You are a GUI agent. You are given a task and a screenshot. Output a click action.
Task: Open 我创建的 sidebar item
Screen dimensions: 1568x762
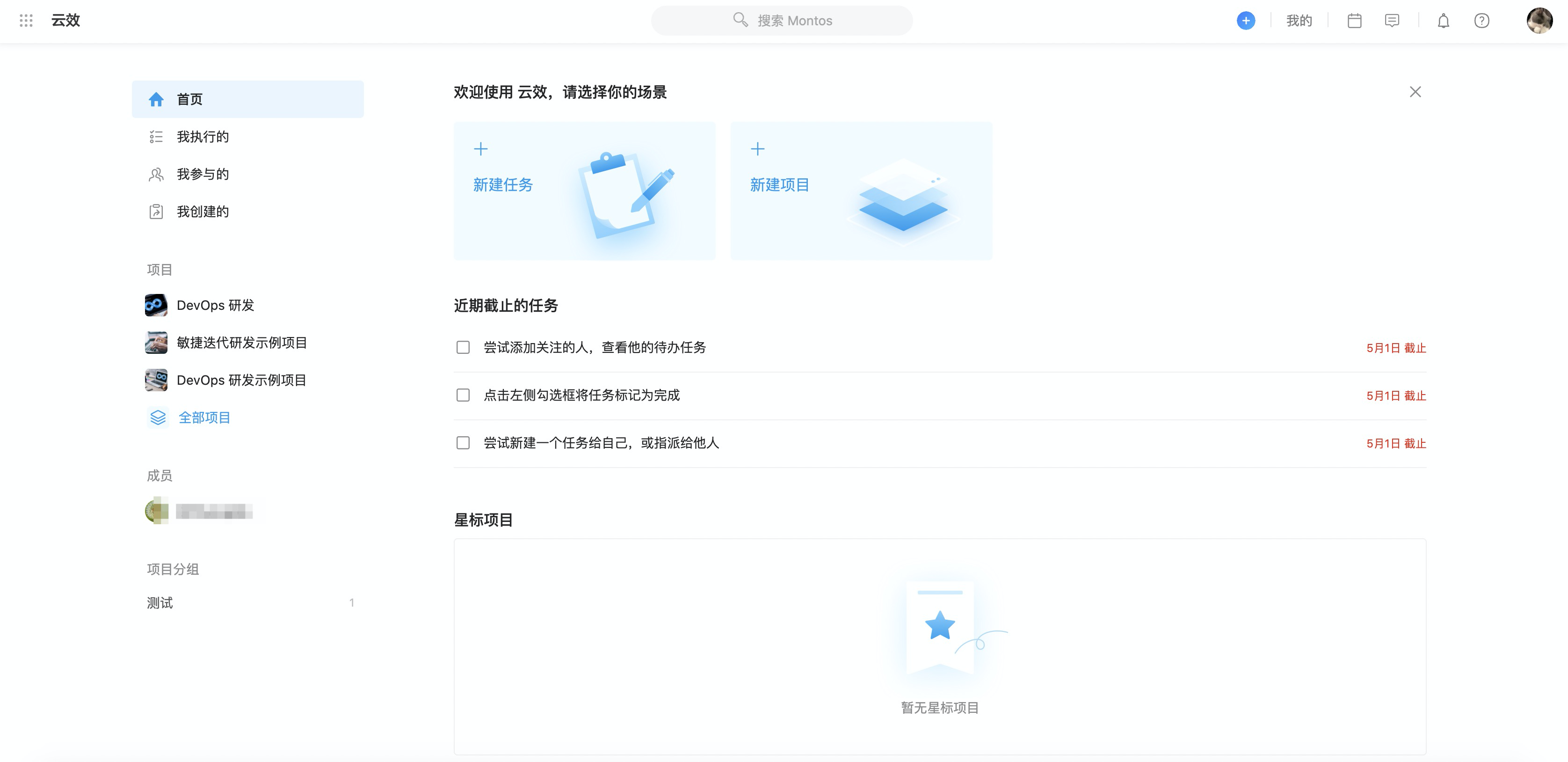[203, 212]
